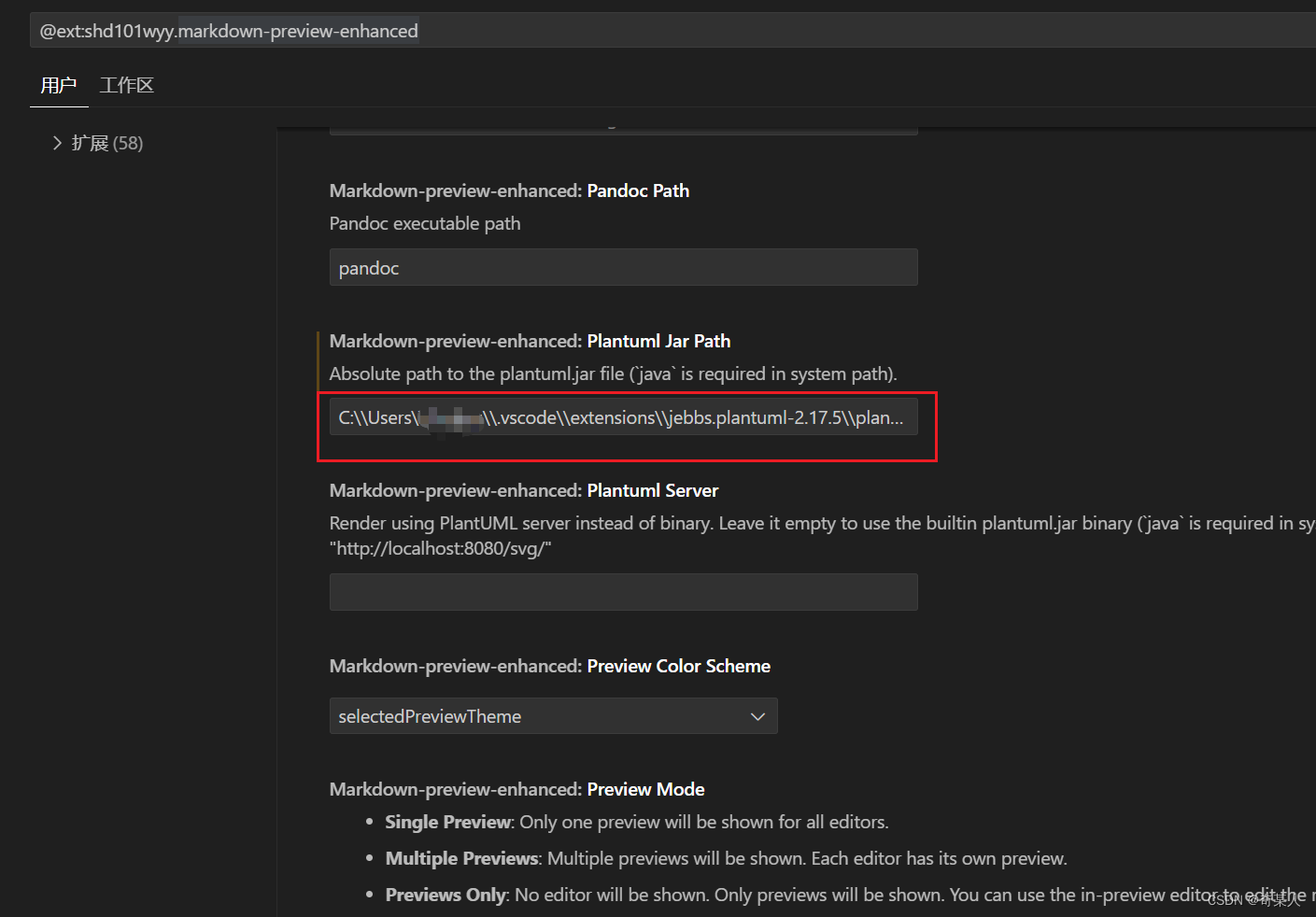
Task: Click the Single Preview bullet text
Action: pyautogui.click(x=637, y=822)
